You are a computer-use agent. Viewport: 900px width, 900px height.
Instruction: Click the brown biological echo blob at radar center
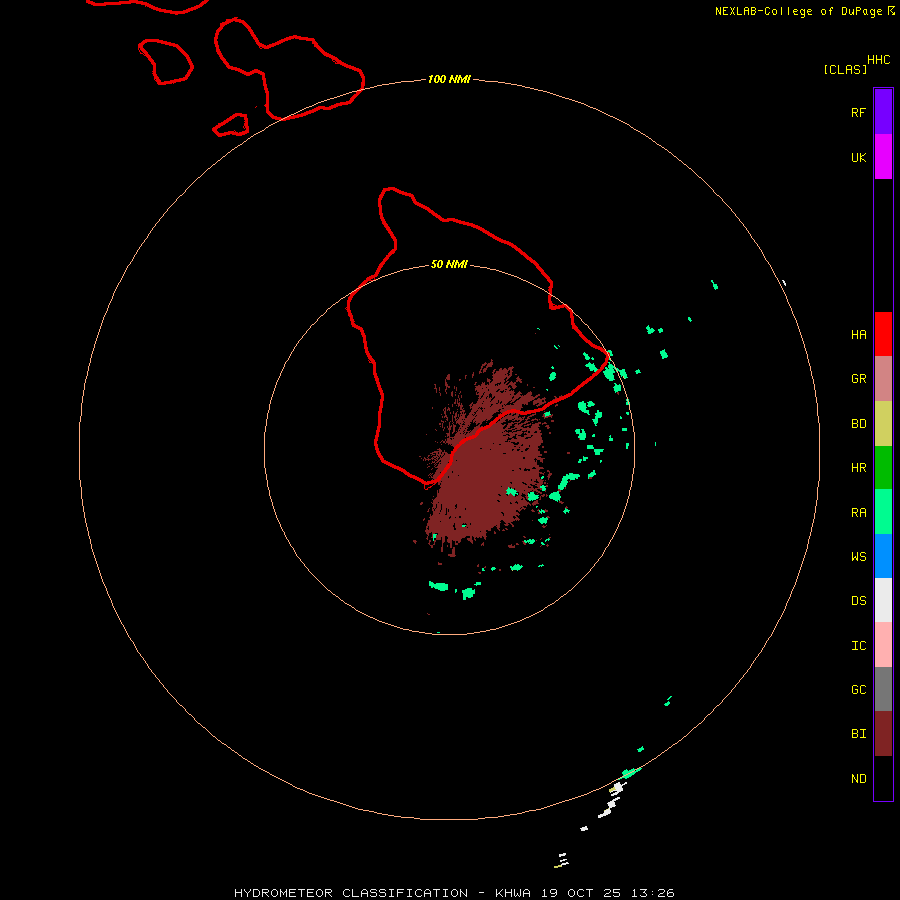tap(488, 459)
